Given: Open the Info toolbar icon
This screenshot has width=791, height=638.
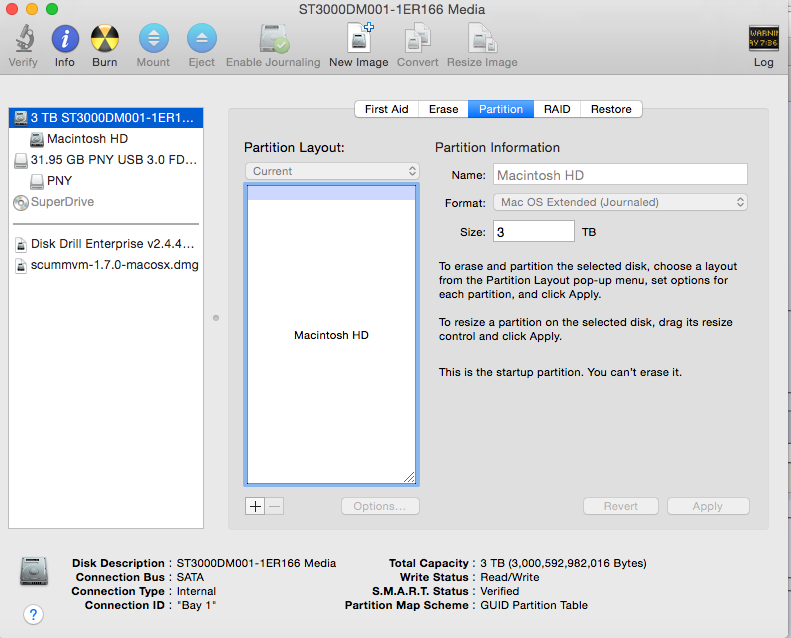Looking at the screenshot, I should click(65, 38).
